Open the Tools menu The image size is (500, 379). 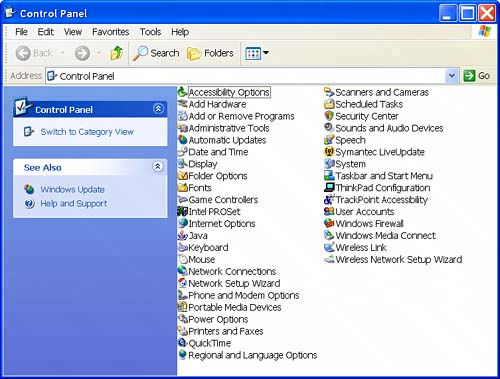pyautogui.click(x=150, y=32)
